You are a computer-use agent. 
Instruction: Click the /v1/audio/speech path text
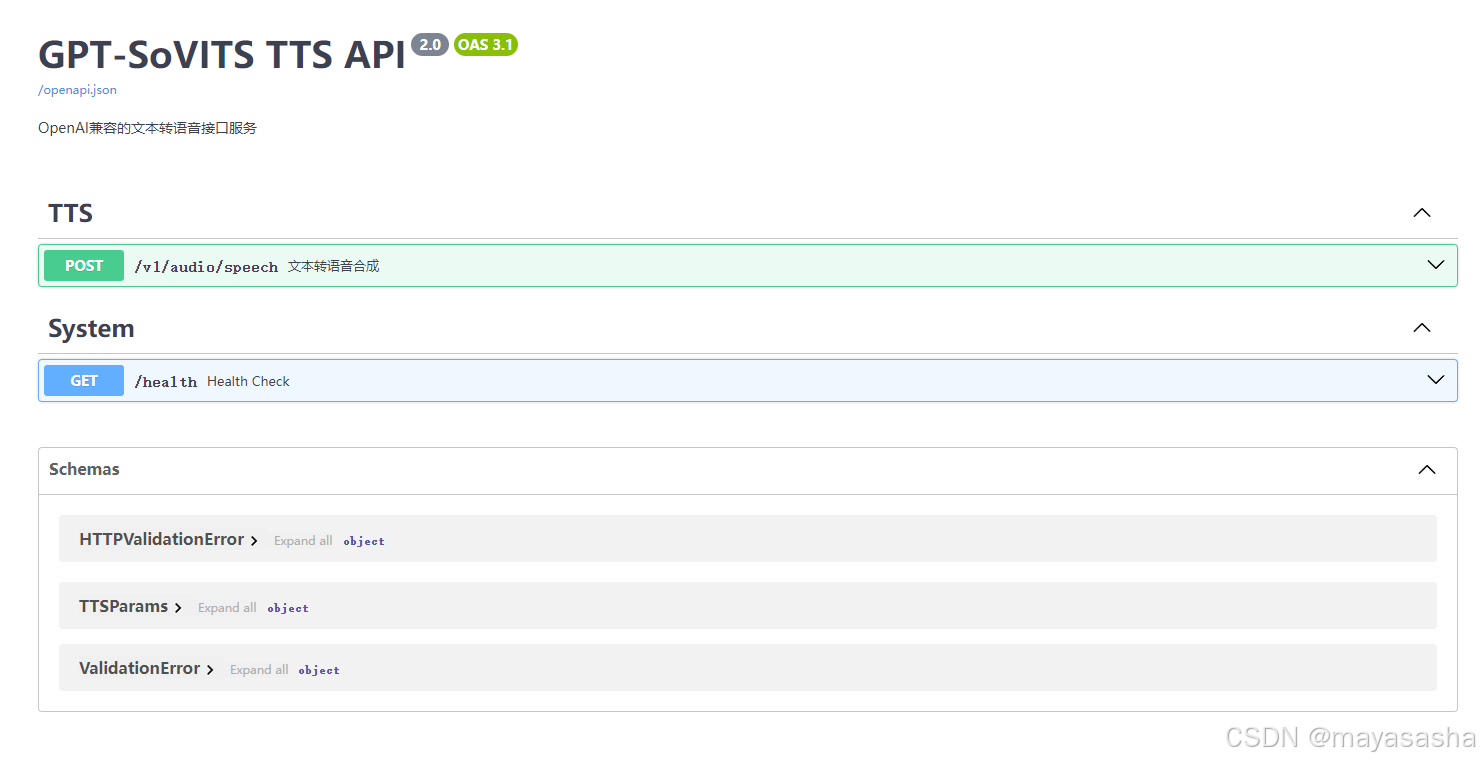pyautogui.click(x=206, y=267)
